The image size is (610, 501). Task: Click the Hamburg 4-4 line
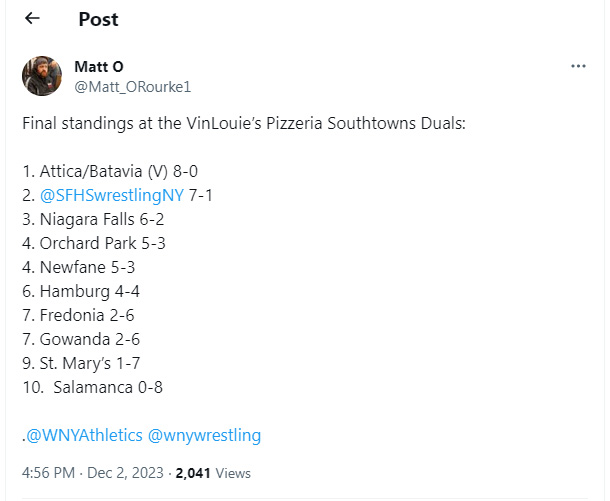[93, 291]
